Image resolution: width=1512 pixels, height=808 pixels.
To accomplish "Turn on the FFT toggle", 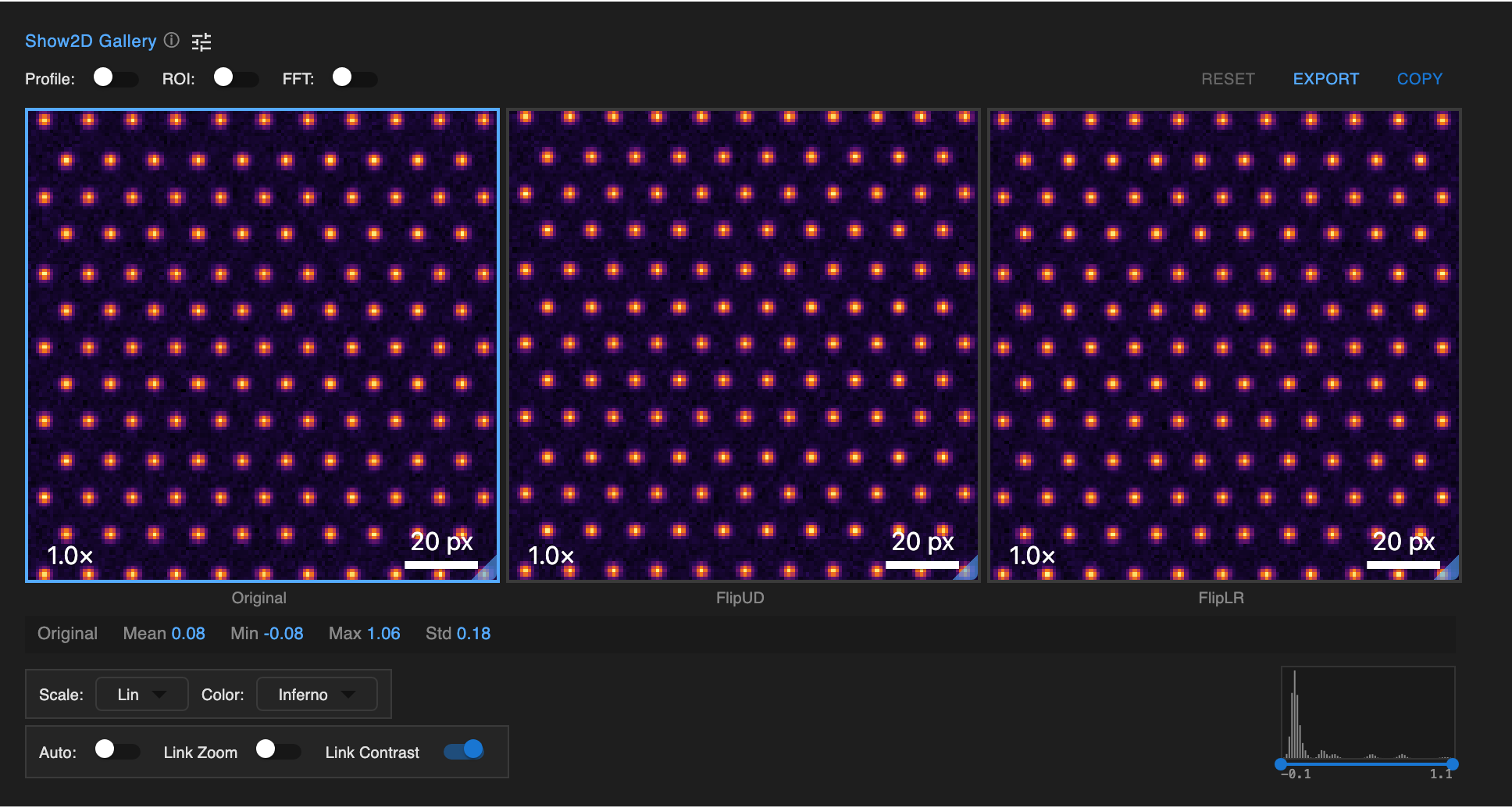I will (355, 78).
